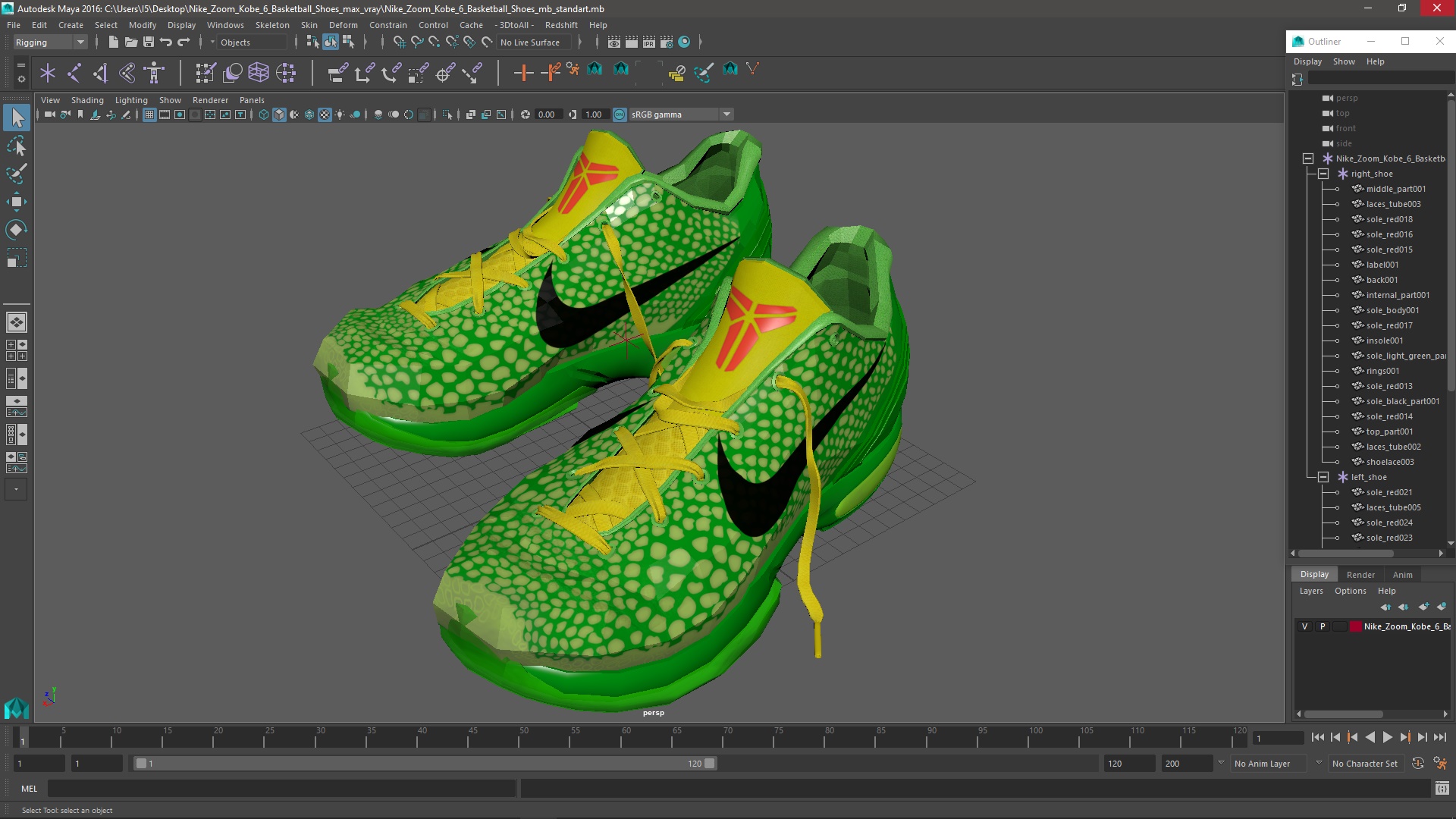Open the Skeleton menu
This screenshot has width=1456, height=819.
(271, 25)
